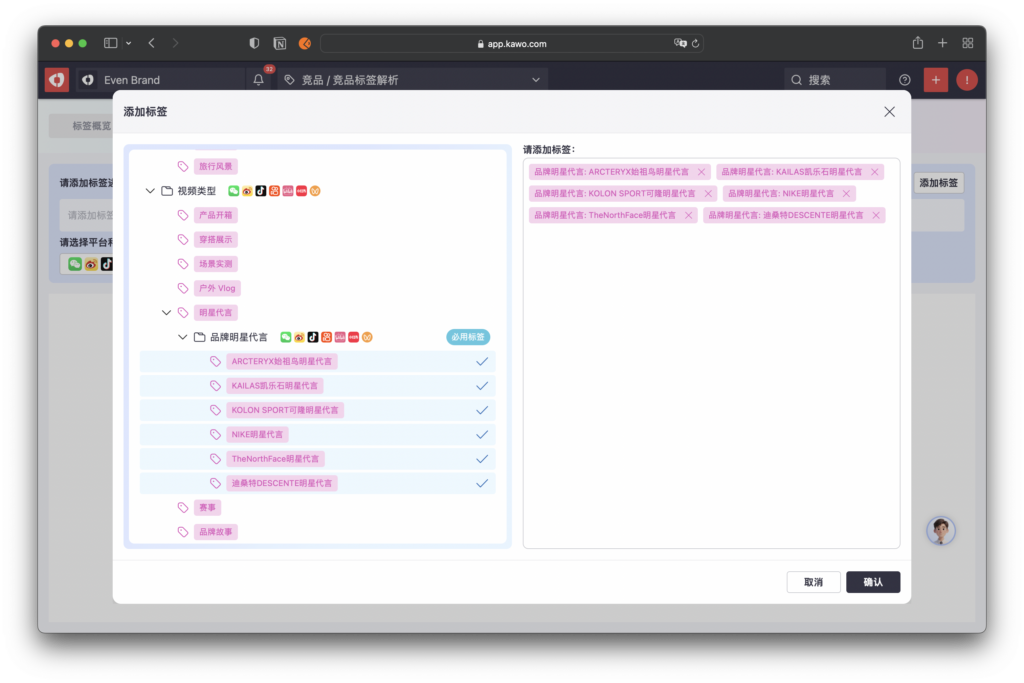Screen dimensions: 1024x683
Task: Remove the TheNorthFace明星代言 tag chip
Action: click(688, 215)
